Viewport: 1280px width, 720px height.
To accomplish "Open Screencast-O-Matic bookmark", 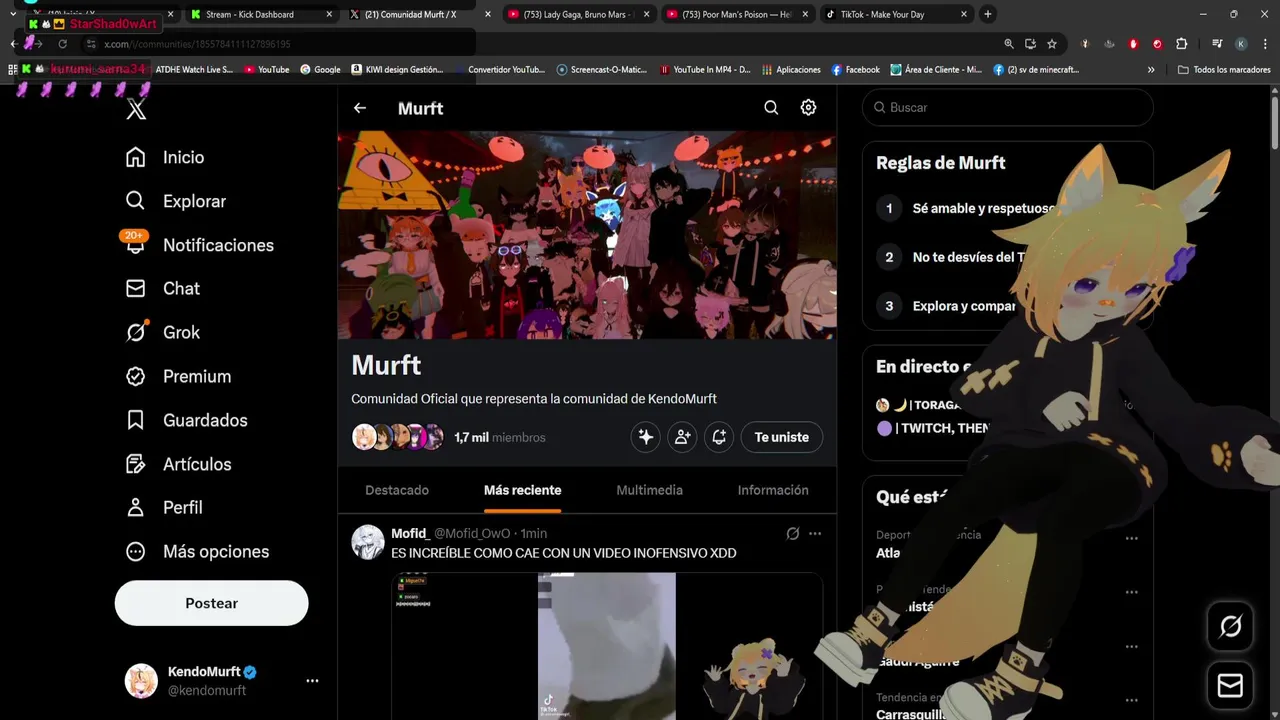I will click(x=602, y=70).
